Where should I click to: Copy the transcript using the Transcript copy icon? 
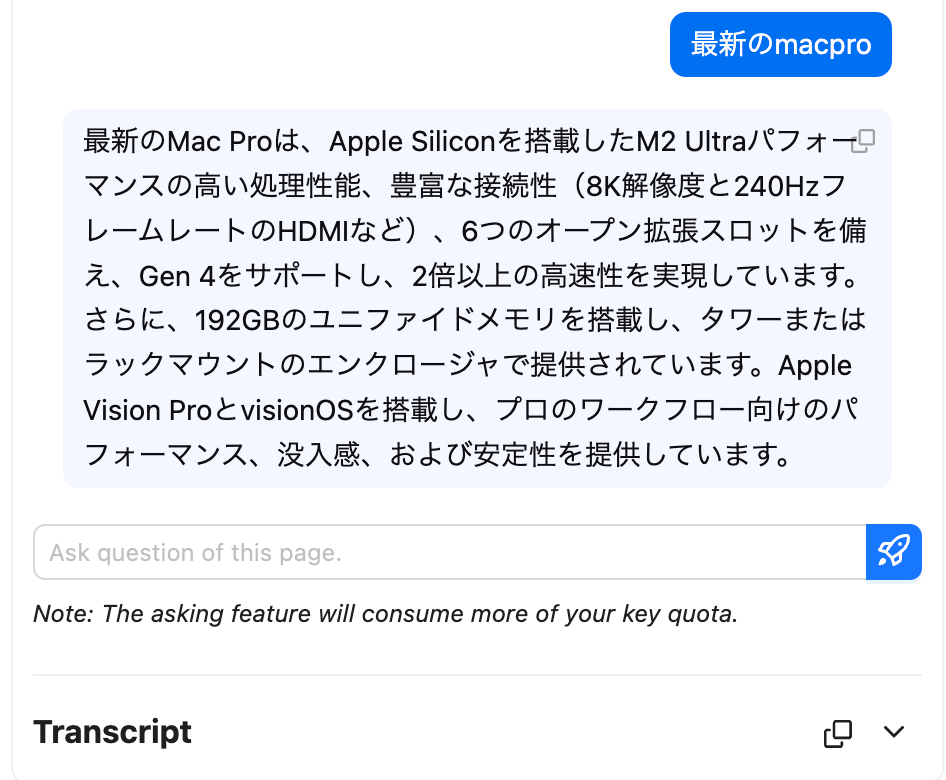click(837, 733)
